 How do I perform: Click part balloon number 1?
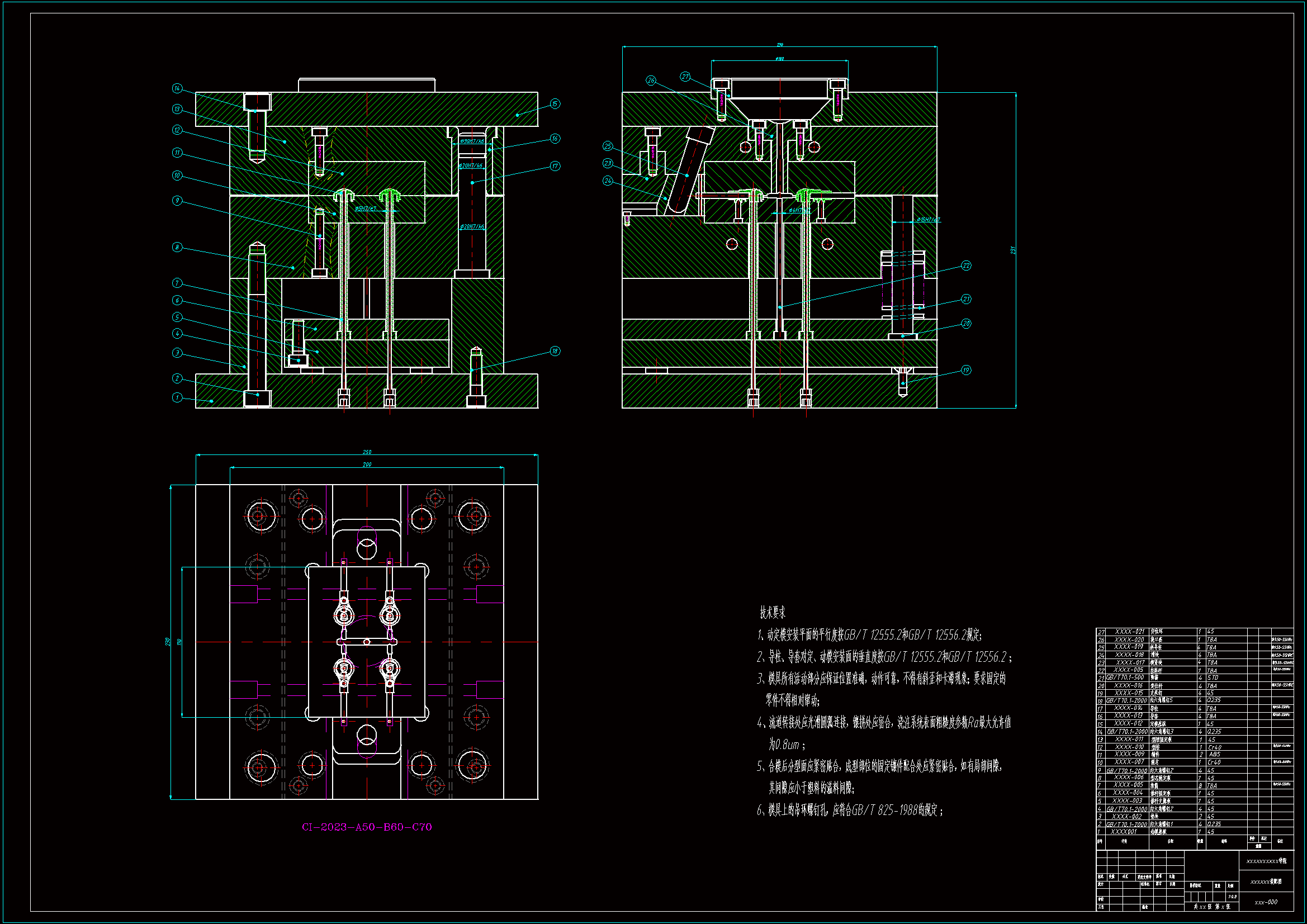point(177,397)
